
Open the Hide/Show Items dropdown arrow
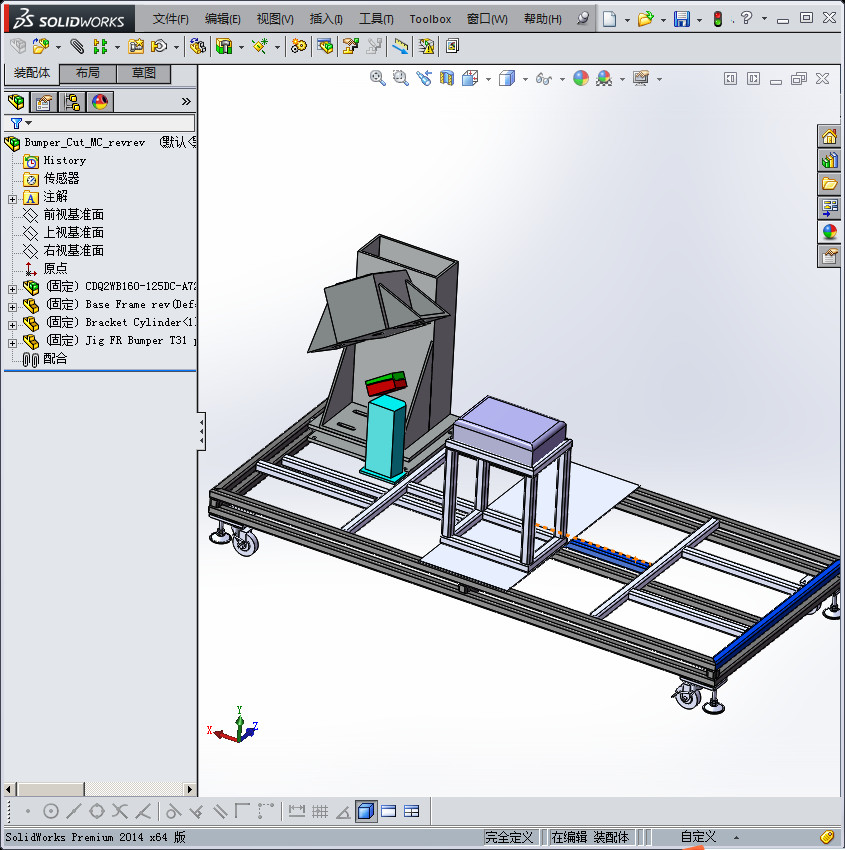(562, 79)
